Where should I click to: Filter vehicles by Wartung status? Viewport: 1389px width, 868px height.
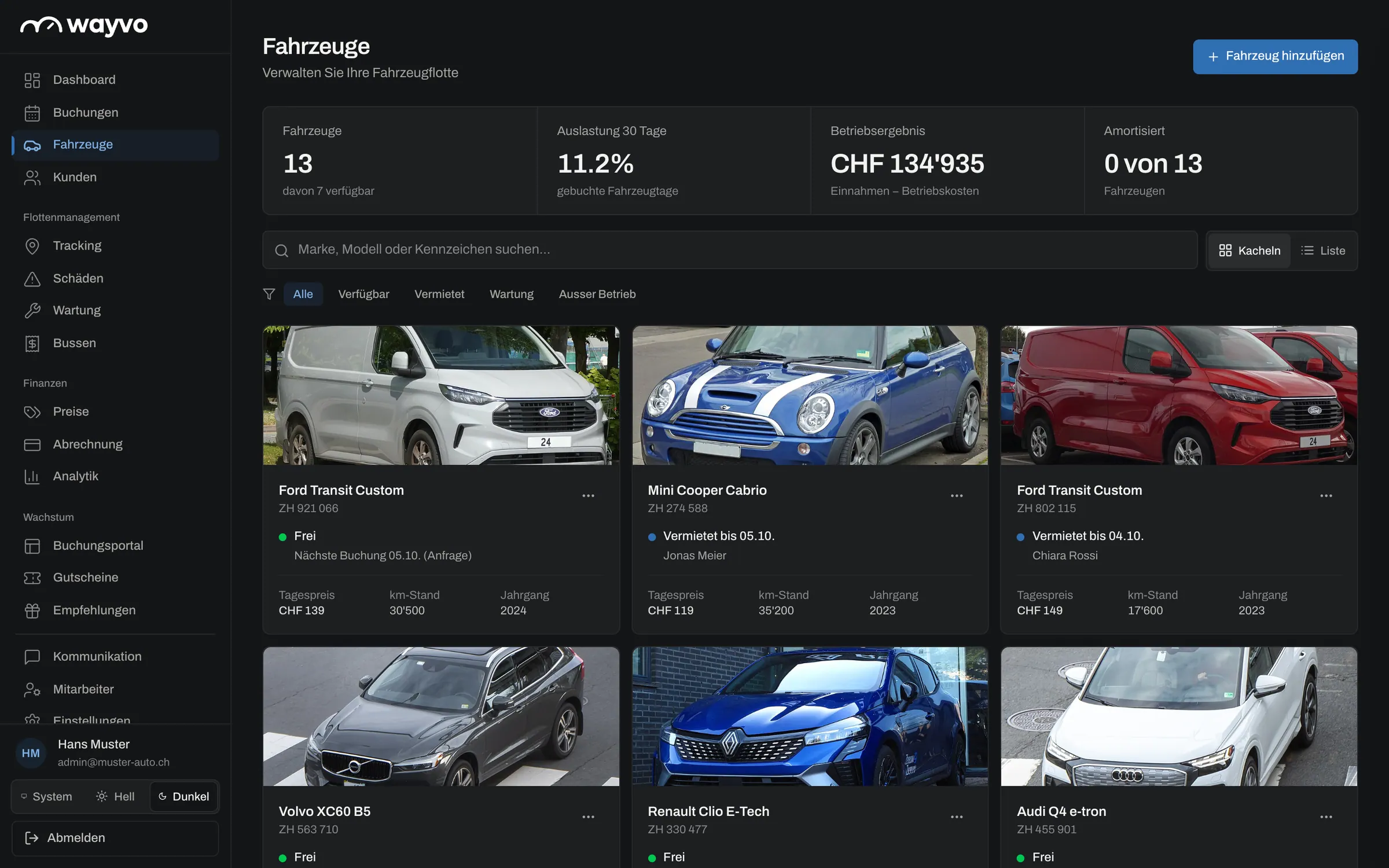[x=512, y=295]
